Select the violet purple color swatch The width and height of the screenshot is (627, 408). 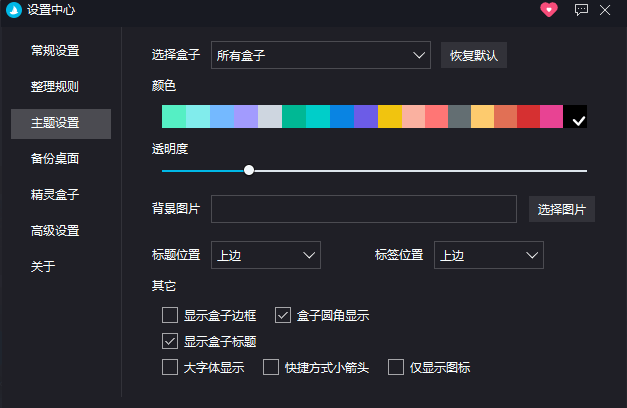[366, 116]
